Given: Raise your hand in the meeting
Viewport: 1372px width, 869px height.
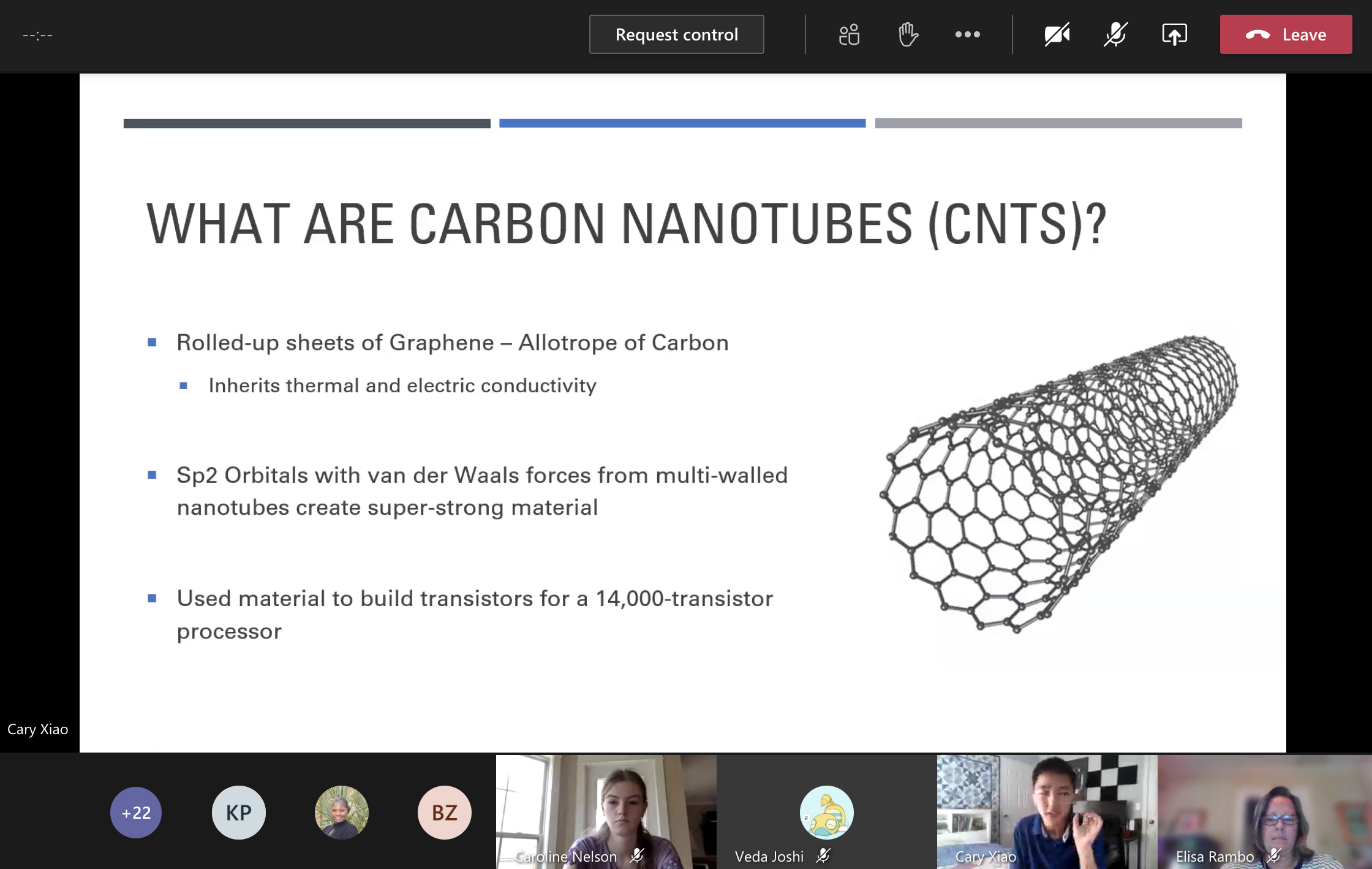Looking at the screenshot, I should coord(908,34).
